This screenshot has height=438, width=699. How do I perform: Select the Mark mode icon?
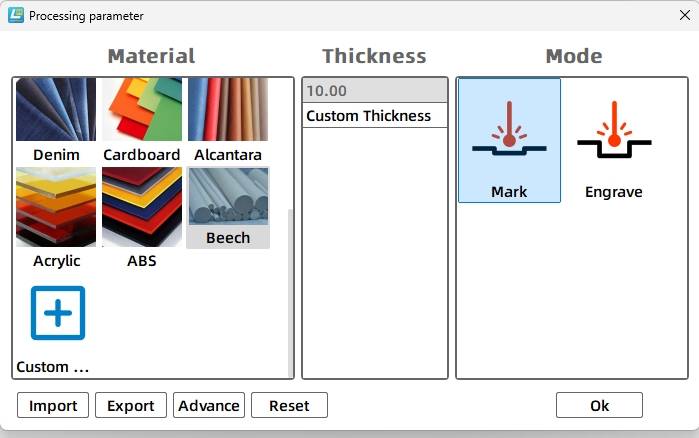pos(509,140)
